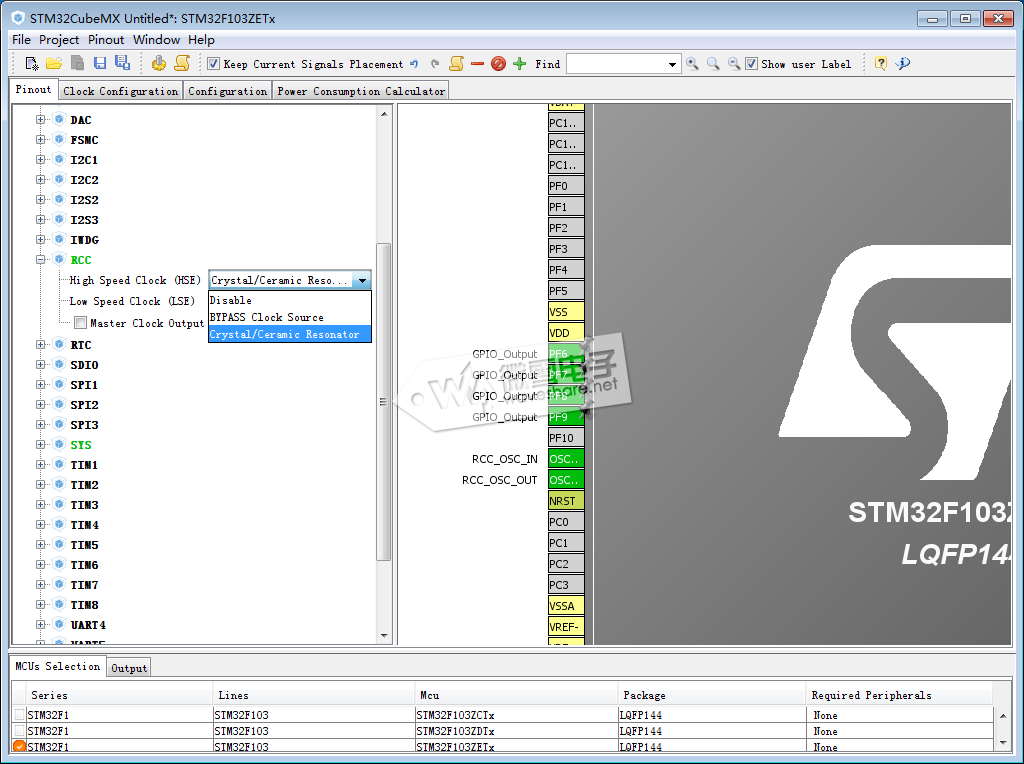This screenshot has height=764, width=1024.
Task: Click the PC2 pin on the chip
Action: coord(566,564)
